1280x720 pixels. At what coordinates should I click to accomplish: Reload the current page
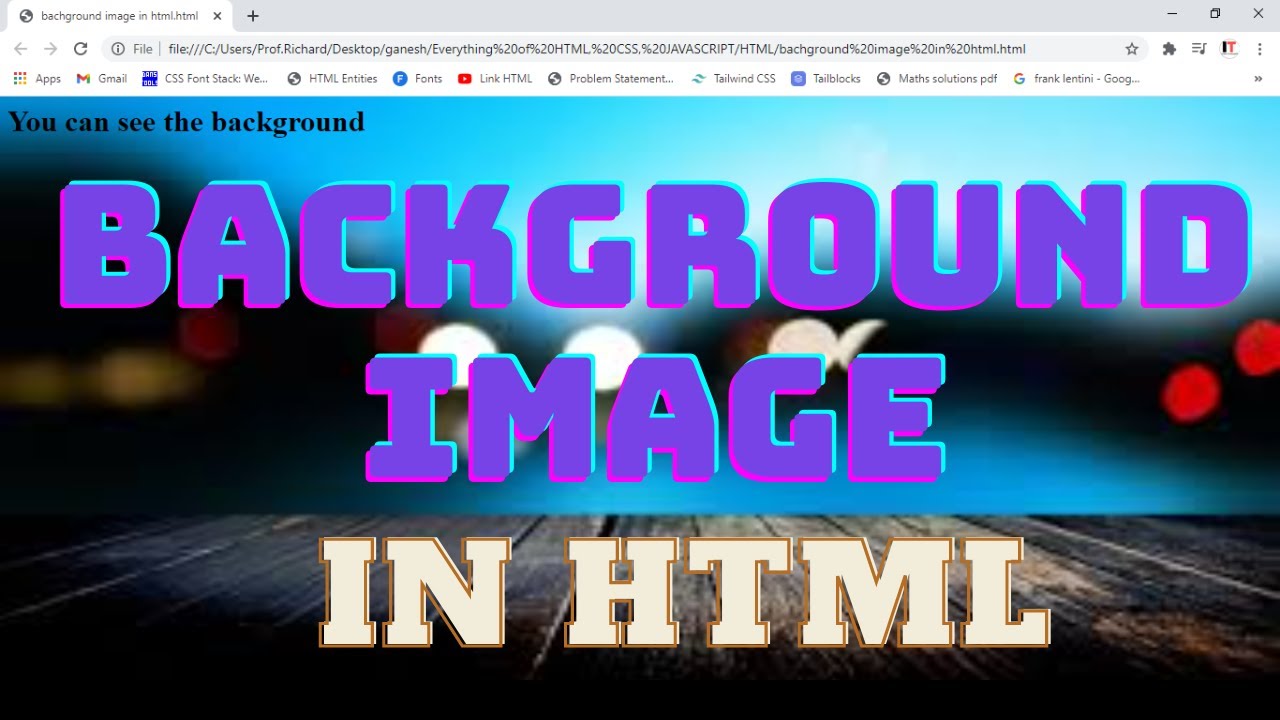81,49
